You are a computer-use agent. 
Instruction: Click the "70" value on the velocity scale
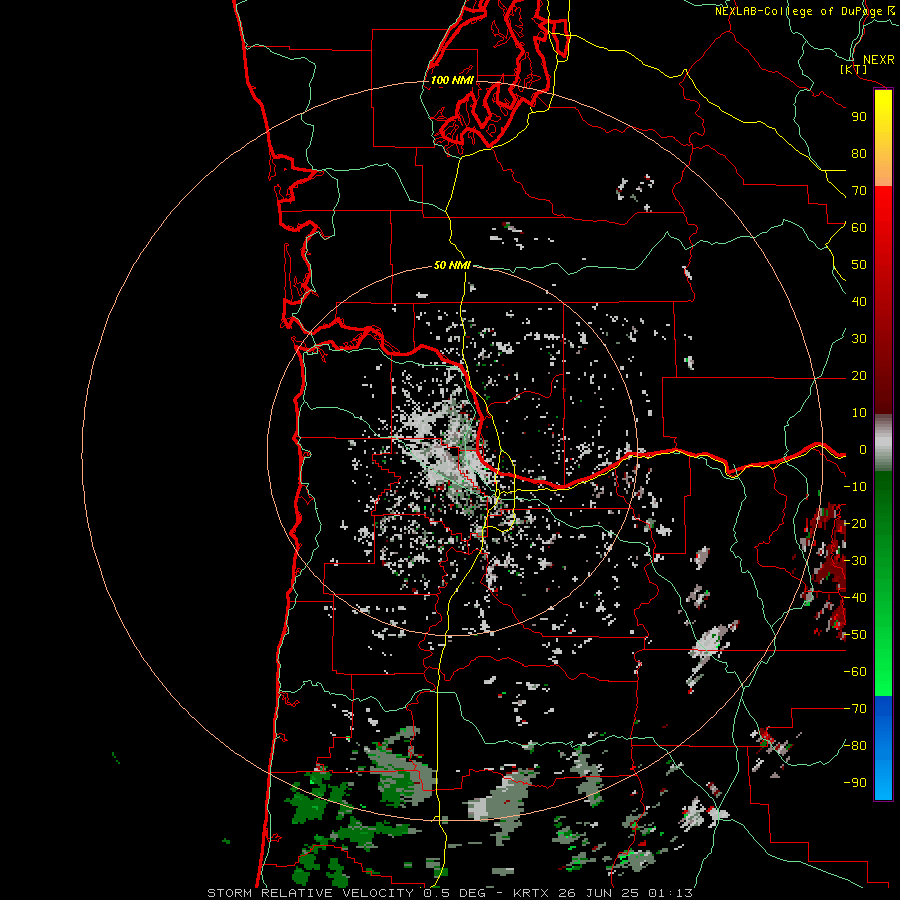(x=859, y=191)
